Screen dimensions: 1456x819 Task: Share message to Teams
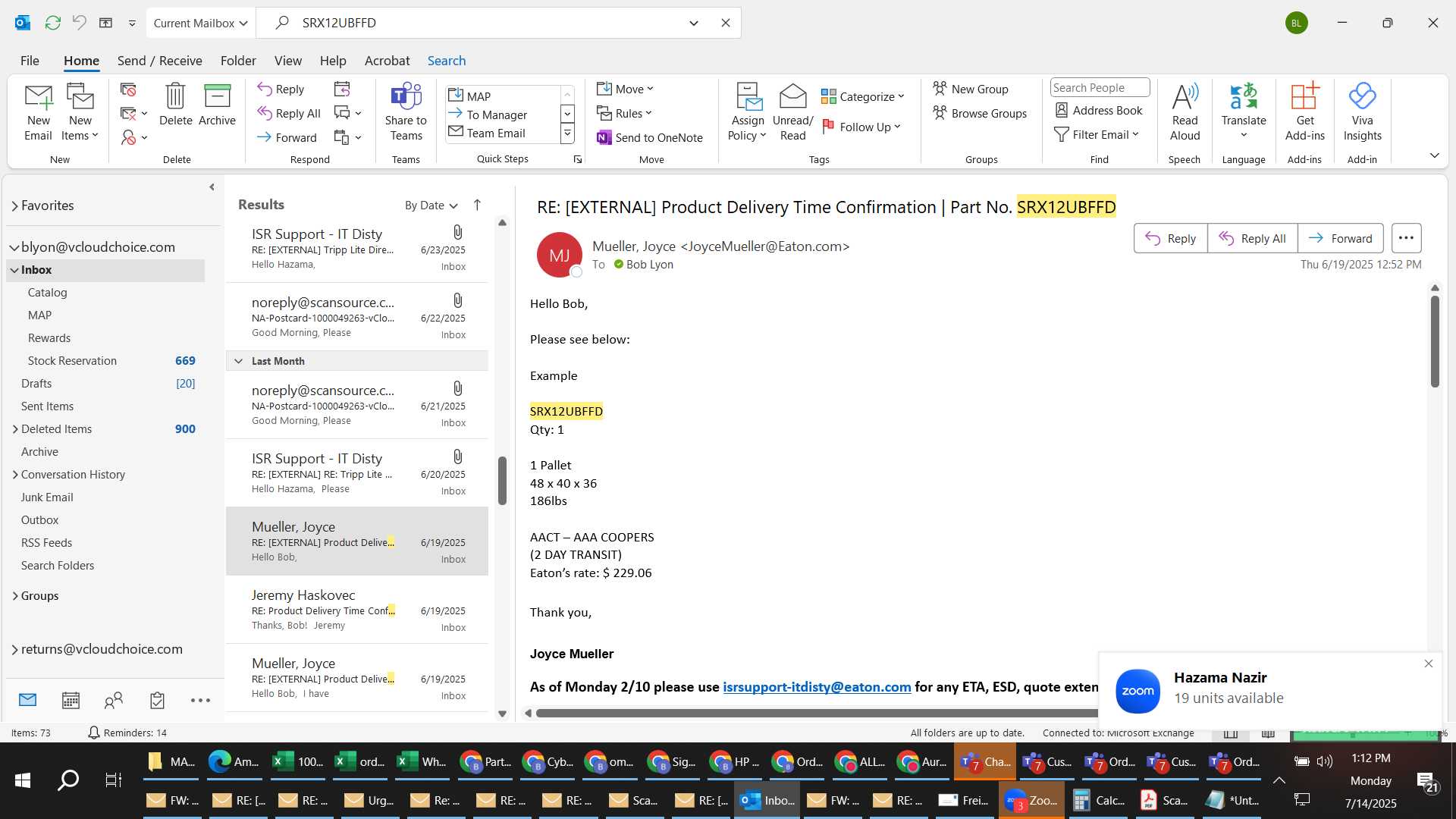click(406, 112)
